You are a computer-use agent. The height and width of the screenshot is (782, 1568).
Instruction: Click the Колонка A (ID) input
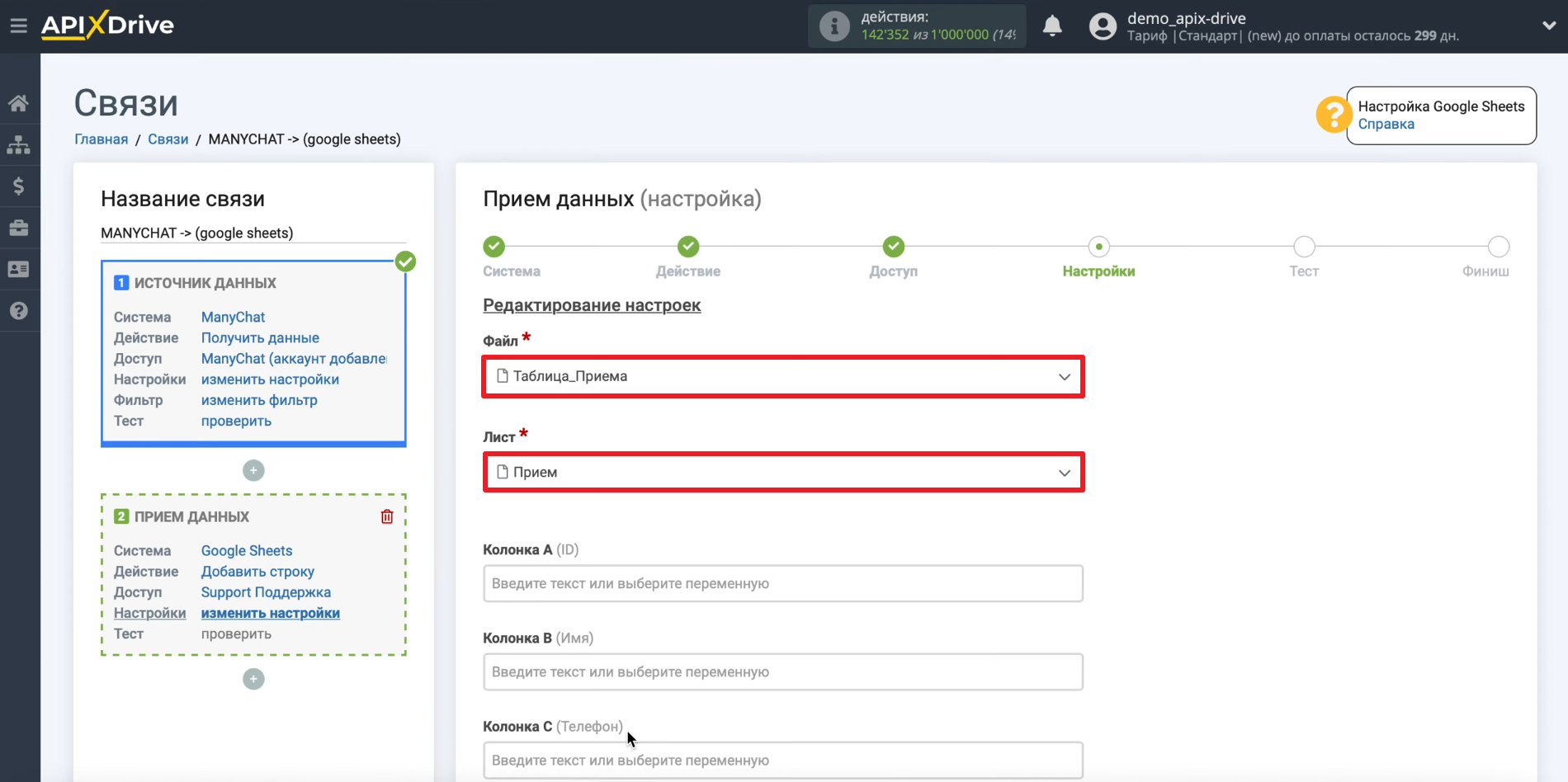pyautogui.click(x=783, y=583)
